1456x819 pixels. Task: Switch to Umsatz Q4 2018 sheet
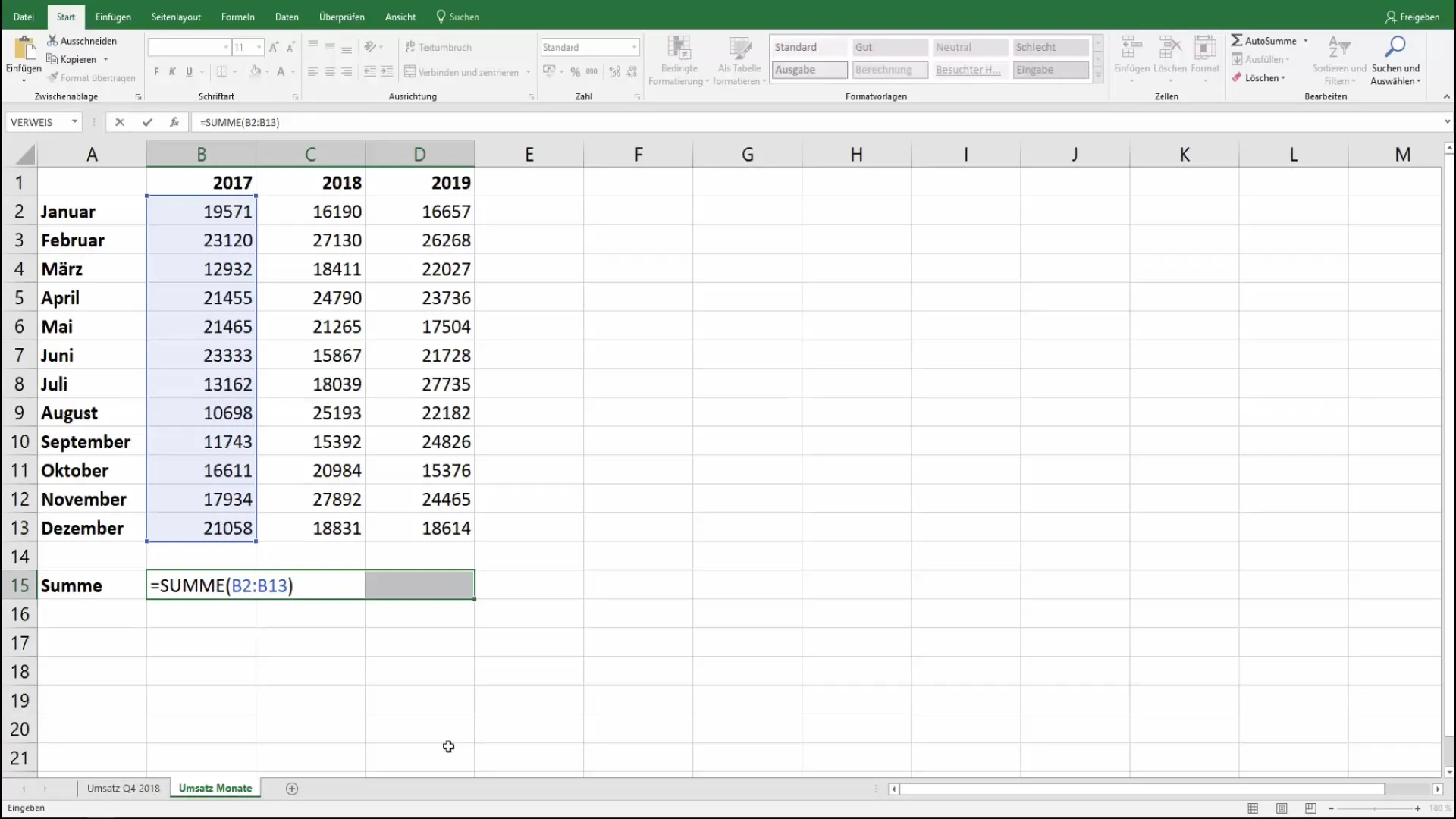[x=123, y=789]
